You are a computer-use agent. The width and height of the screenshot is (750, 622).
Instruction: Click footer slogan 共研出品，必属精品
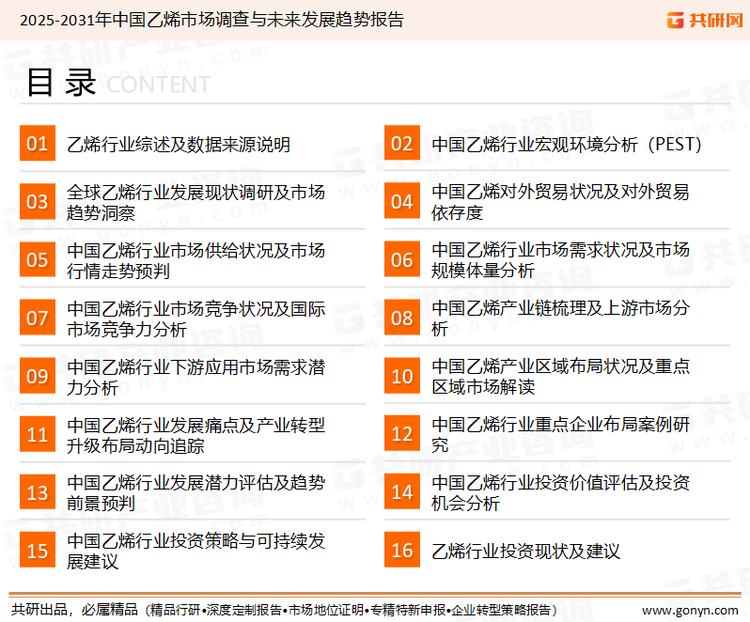[75, 610]
